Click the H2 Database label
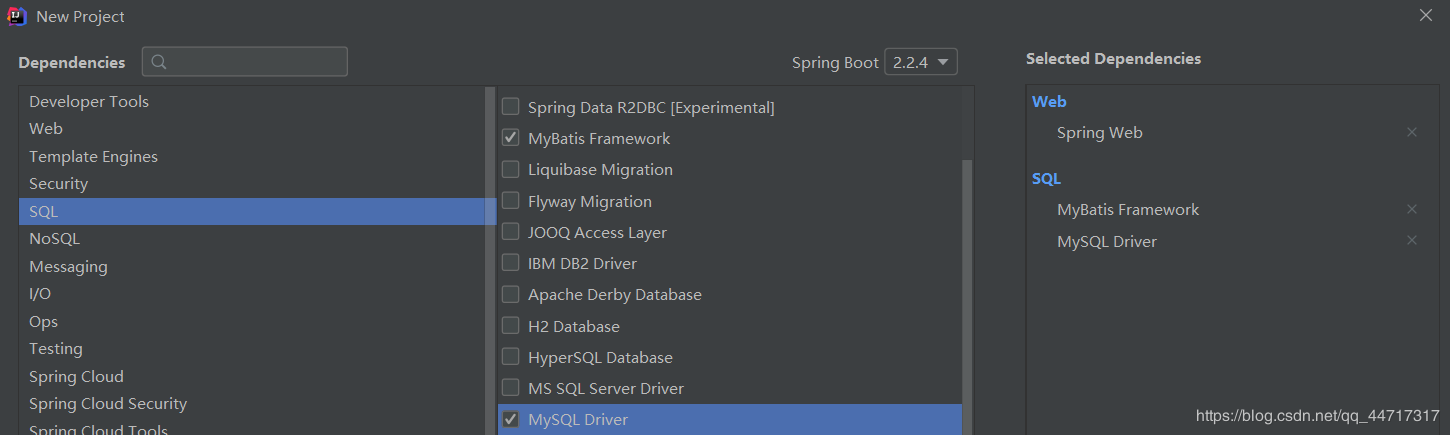This screenshot has height=435, width=1450. pyautogui.click(x=574, y=326)
